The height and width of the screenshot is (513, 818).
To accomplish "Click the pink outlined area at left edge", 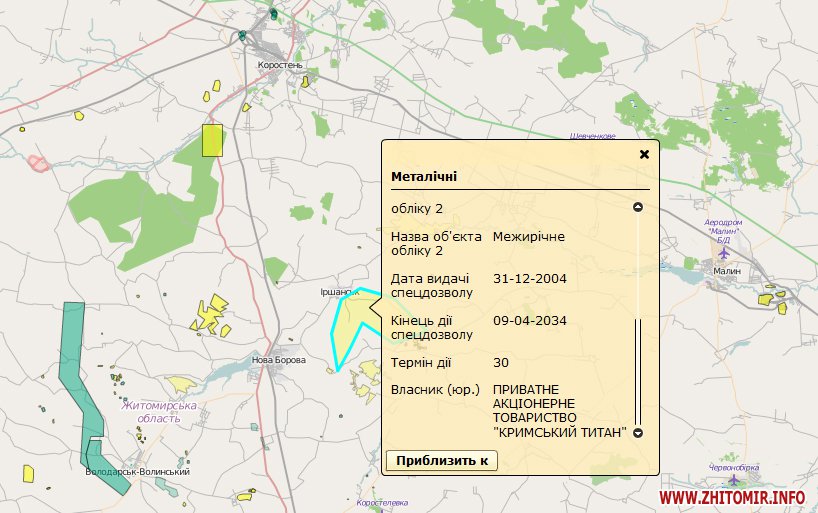I will point(38,162).
